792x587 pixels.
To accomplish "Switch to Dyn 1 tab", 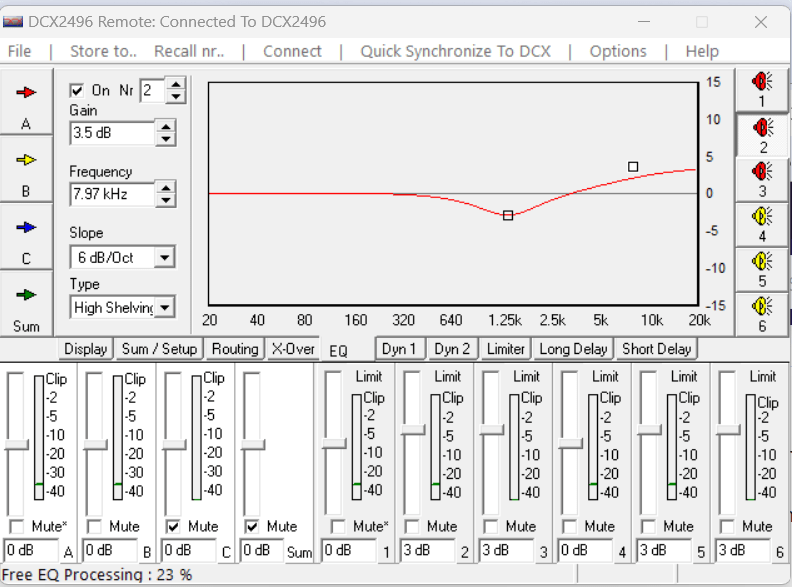I will [x=399, y=349].
